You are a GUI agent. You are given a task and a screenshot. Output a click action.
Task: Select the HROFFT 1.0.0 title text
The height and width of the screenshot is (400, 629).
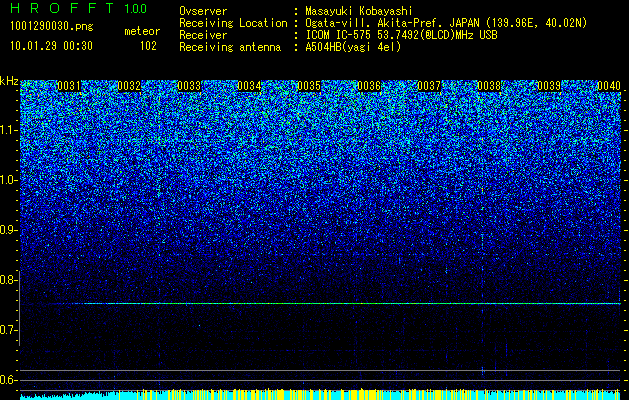(78, 8)
